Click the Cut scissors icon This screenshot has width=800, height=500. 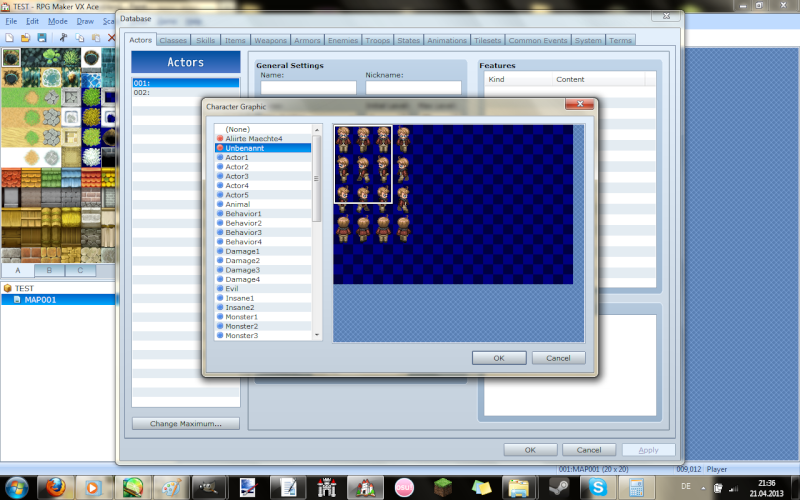pyautogui.click(x=63, y=38)
